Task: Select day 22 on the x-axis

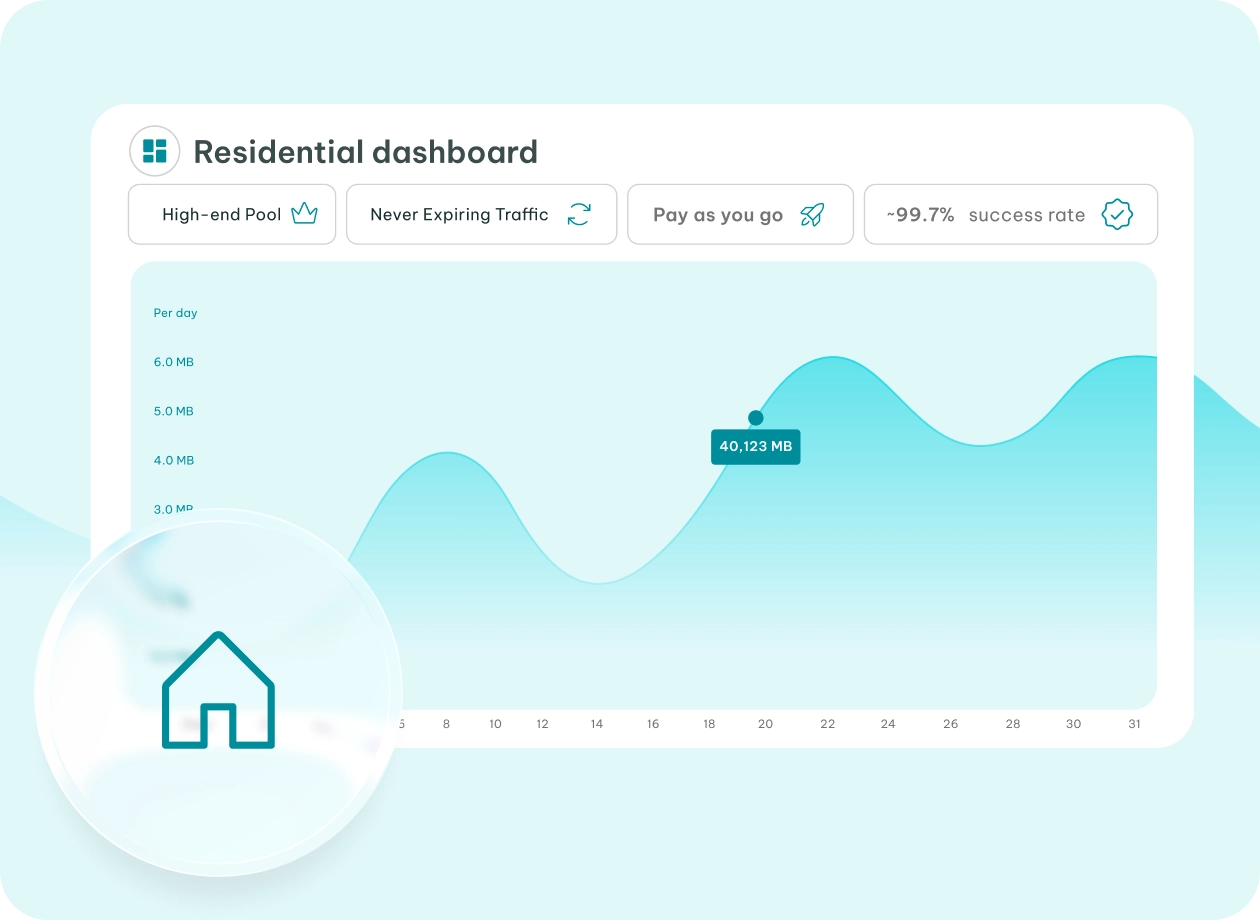Action: coord(827,724)
